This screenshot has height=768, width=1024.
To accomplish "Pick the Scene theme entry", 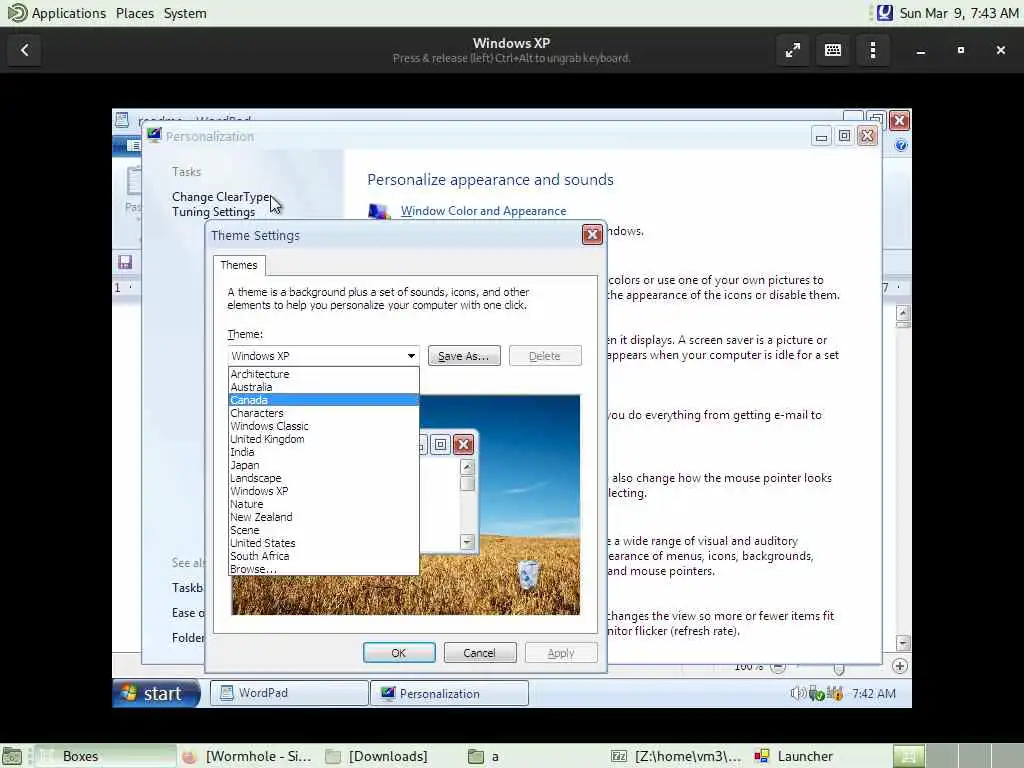I will click(324, 530).
